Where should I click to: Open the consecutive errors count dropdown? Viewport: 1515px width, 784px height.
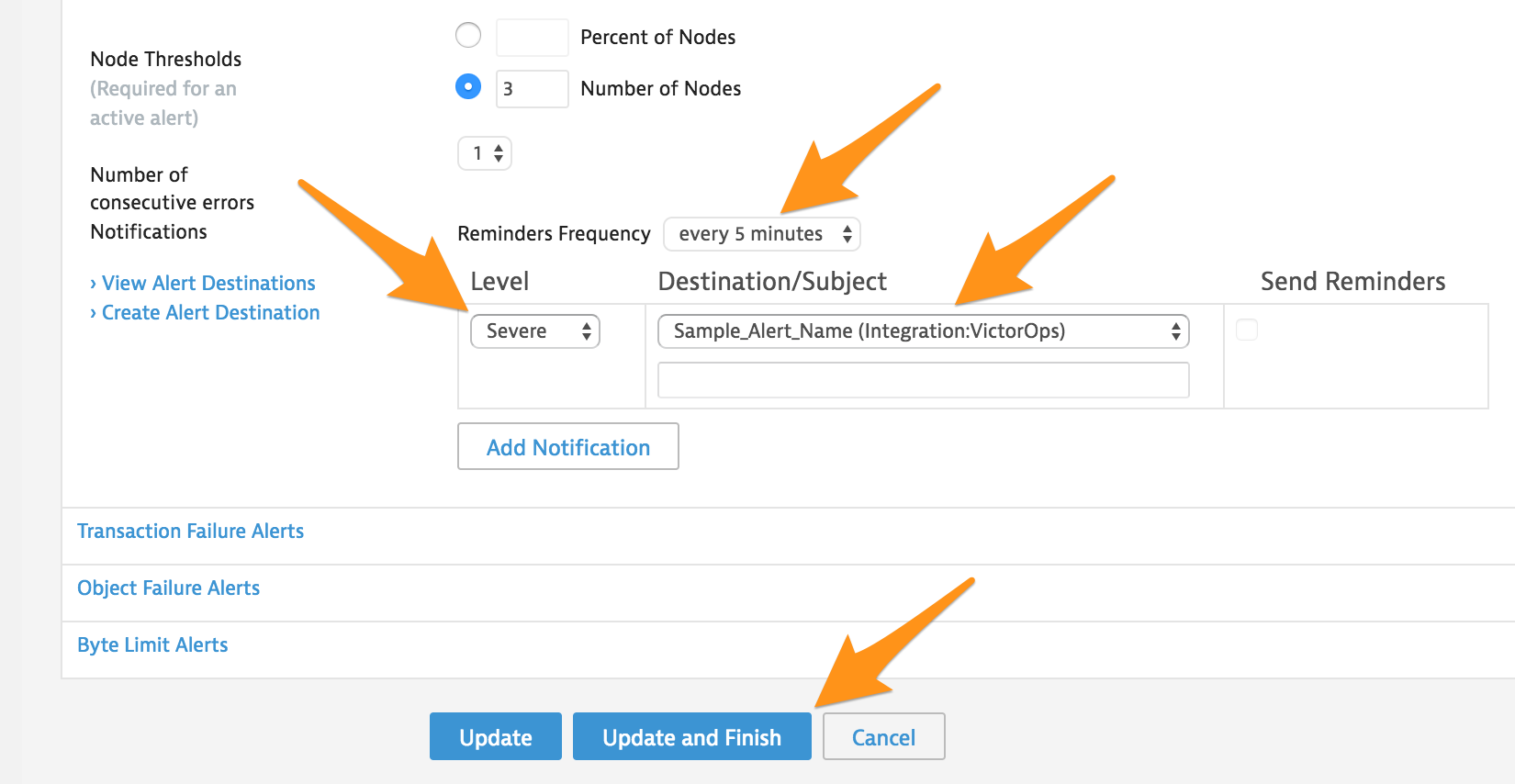tap(484, 153)
